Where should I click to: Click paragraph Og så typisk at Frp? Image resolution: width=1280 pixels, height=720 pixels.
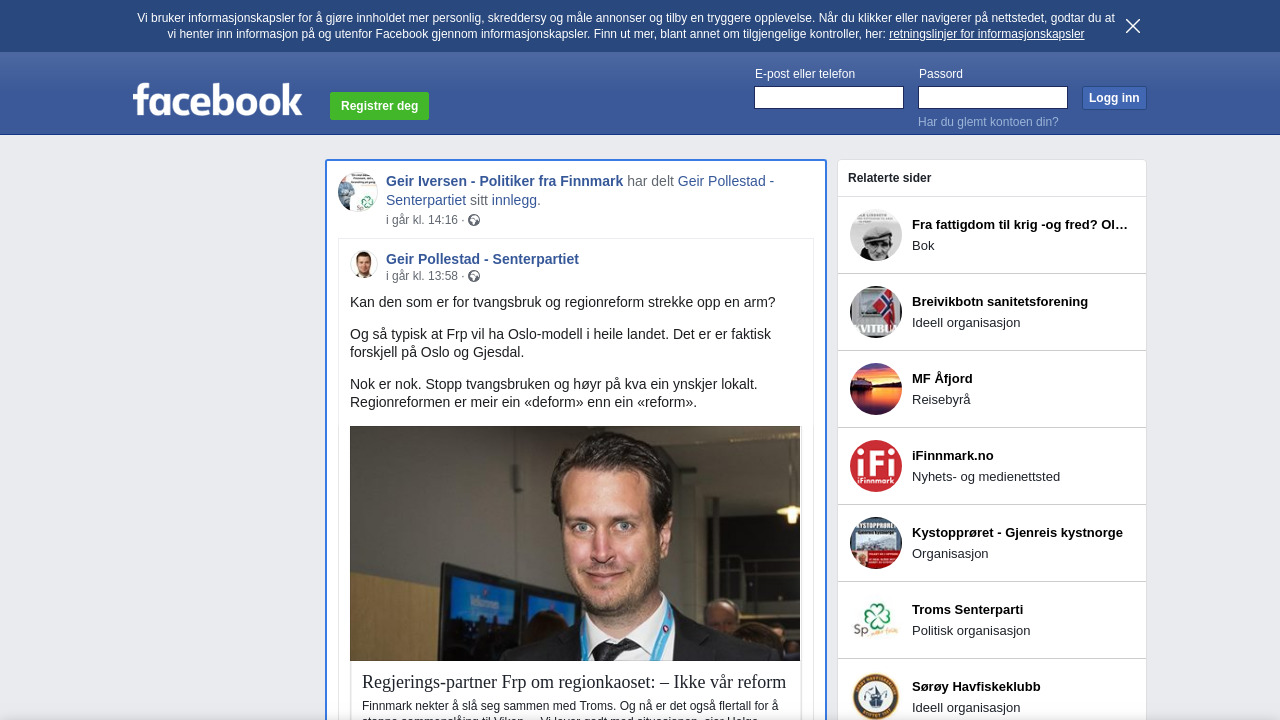(560, 343)
